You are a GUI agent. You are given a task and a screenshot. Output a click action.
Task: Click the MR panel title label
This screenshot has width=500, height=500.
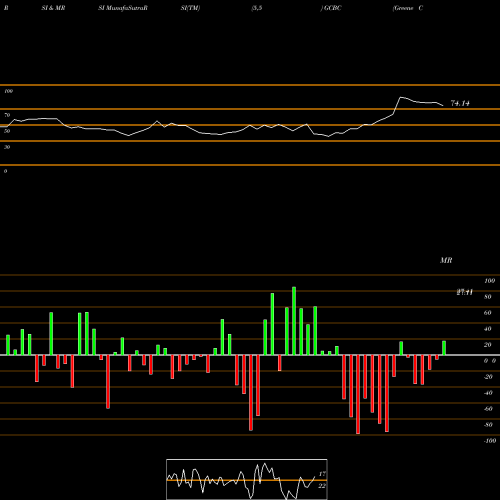tap(446, 260)
